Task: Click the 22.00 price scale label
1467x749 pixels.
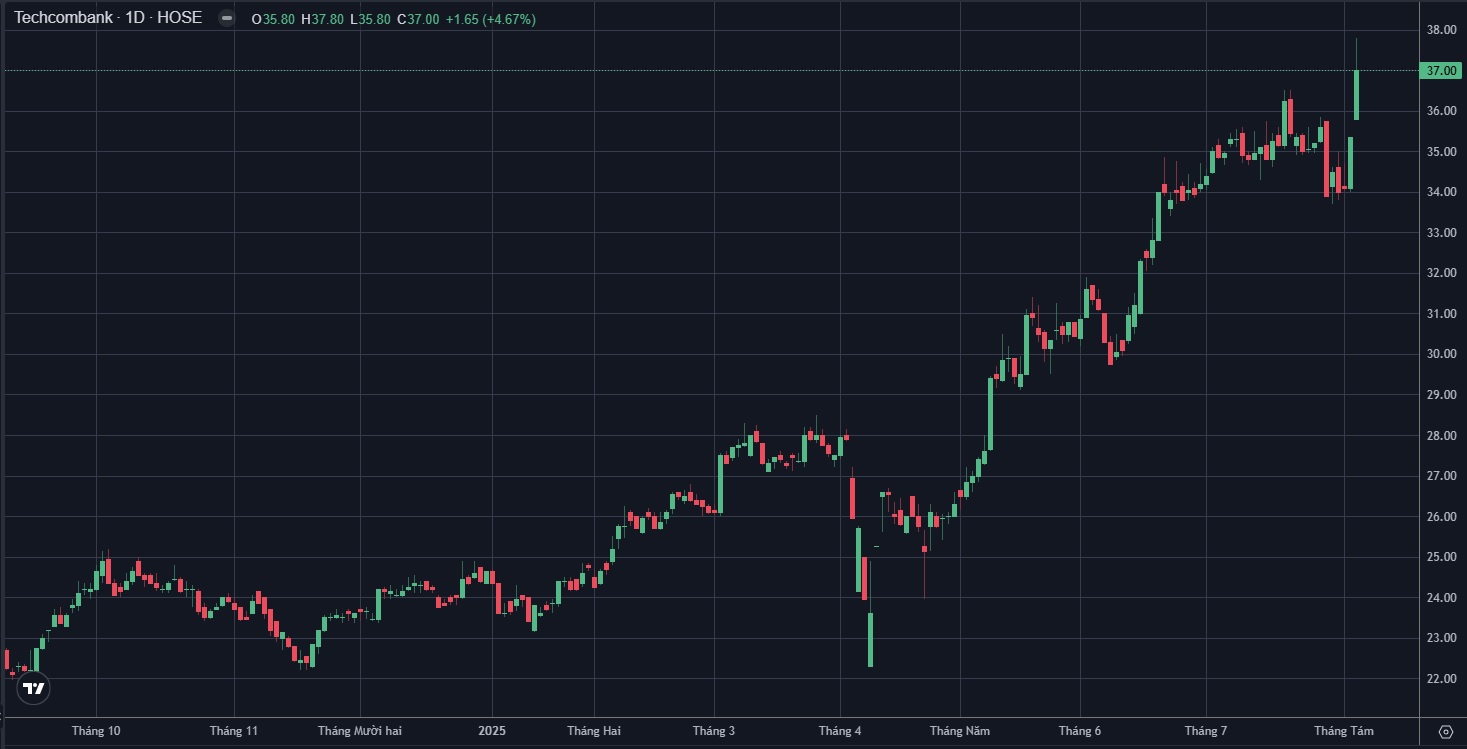Action: pyautogui.click(x=1440, y=679)
